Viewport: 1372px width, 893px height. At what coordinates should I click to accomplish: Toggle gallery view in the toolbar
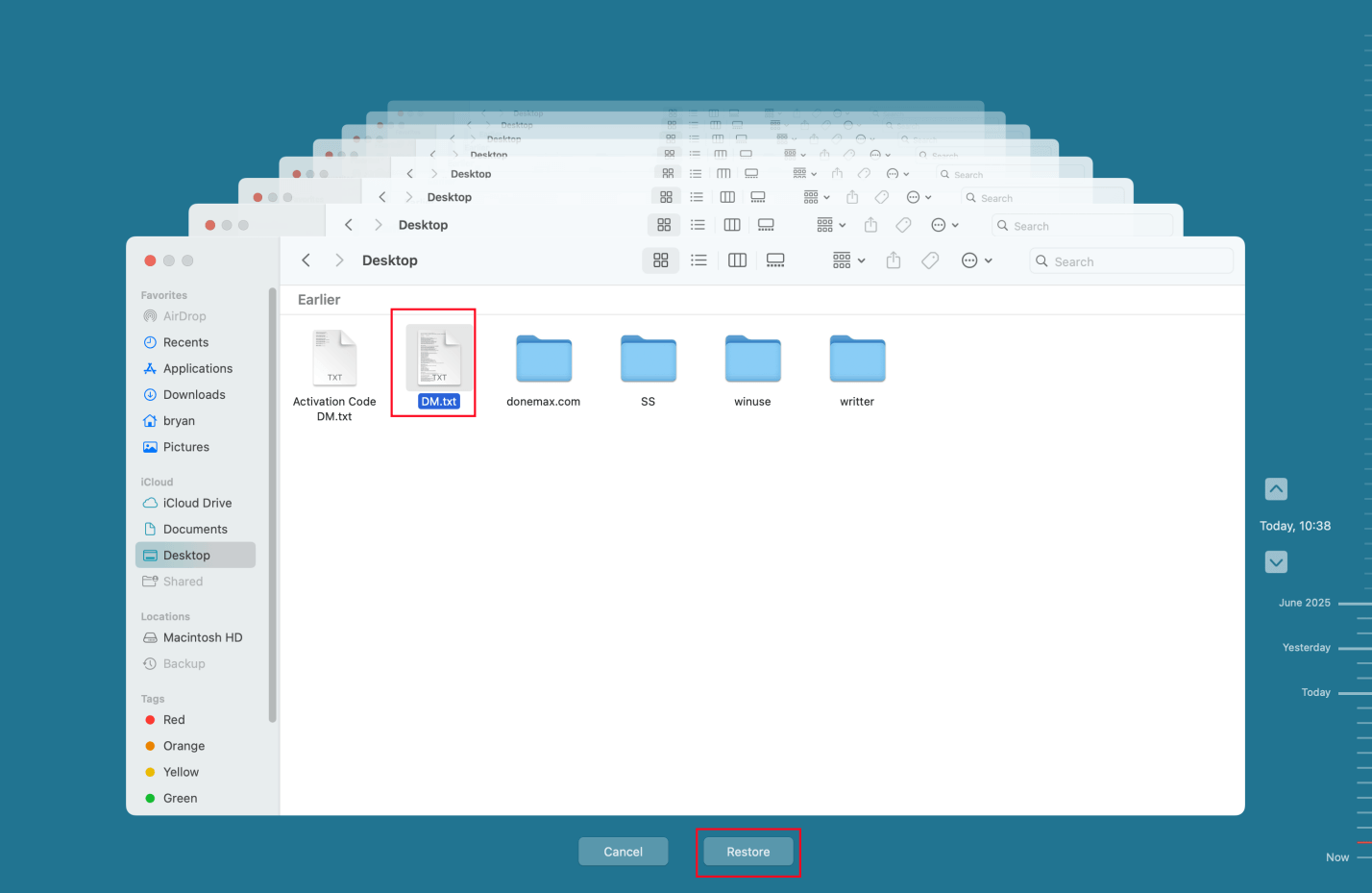click(x=775, y=260)
